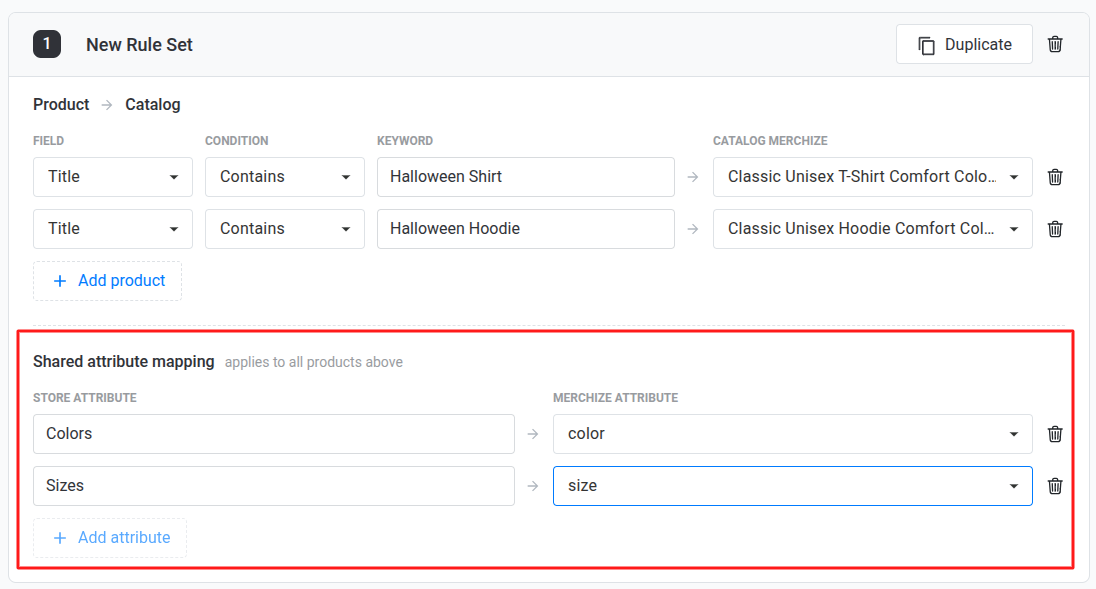1096x589 pixels.
Task: Click the CATALOG MERCHIZE column header
Action: (x=770, y=140)
